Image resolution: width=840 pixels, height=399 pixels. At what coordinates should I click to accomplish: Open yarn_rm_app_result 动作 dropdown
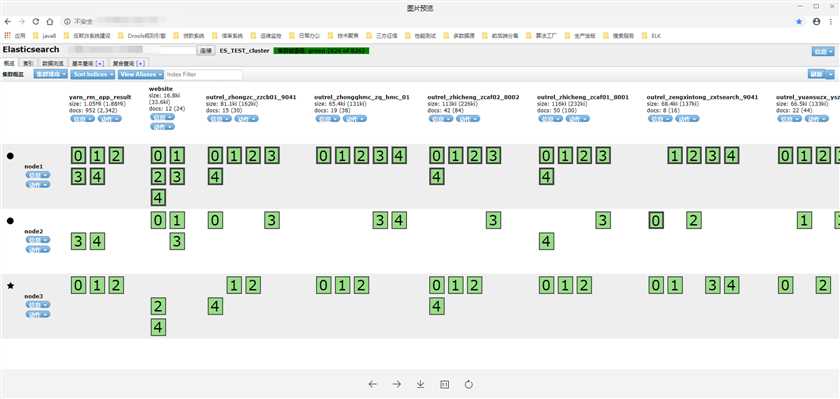point(109,118)
